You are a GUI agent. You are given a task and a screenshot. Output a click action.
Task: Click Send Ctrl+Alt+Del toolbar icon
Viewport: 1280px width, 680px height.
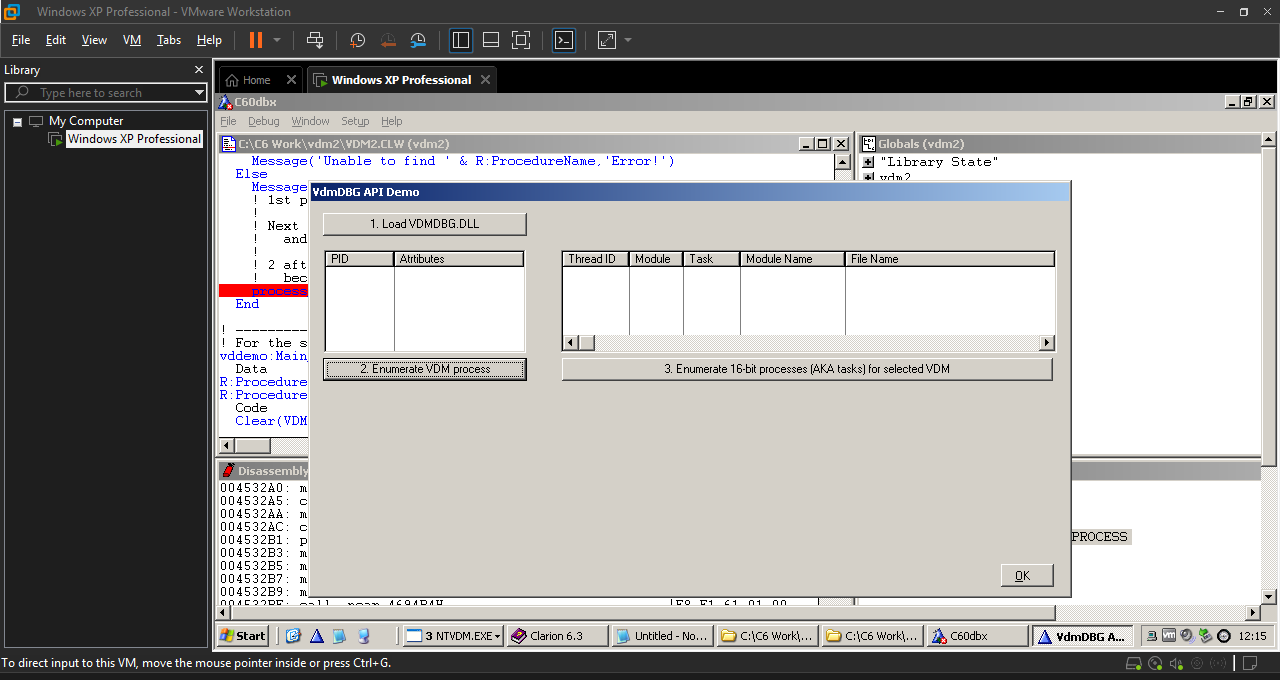(315, 40)
